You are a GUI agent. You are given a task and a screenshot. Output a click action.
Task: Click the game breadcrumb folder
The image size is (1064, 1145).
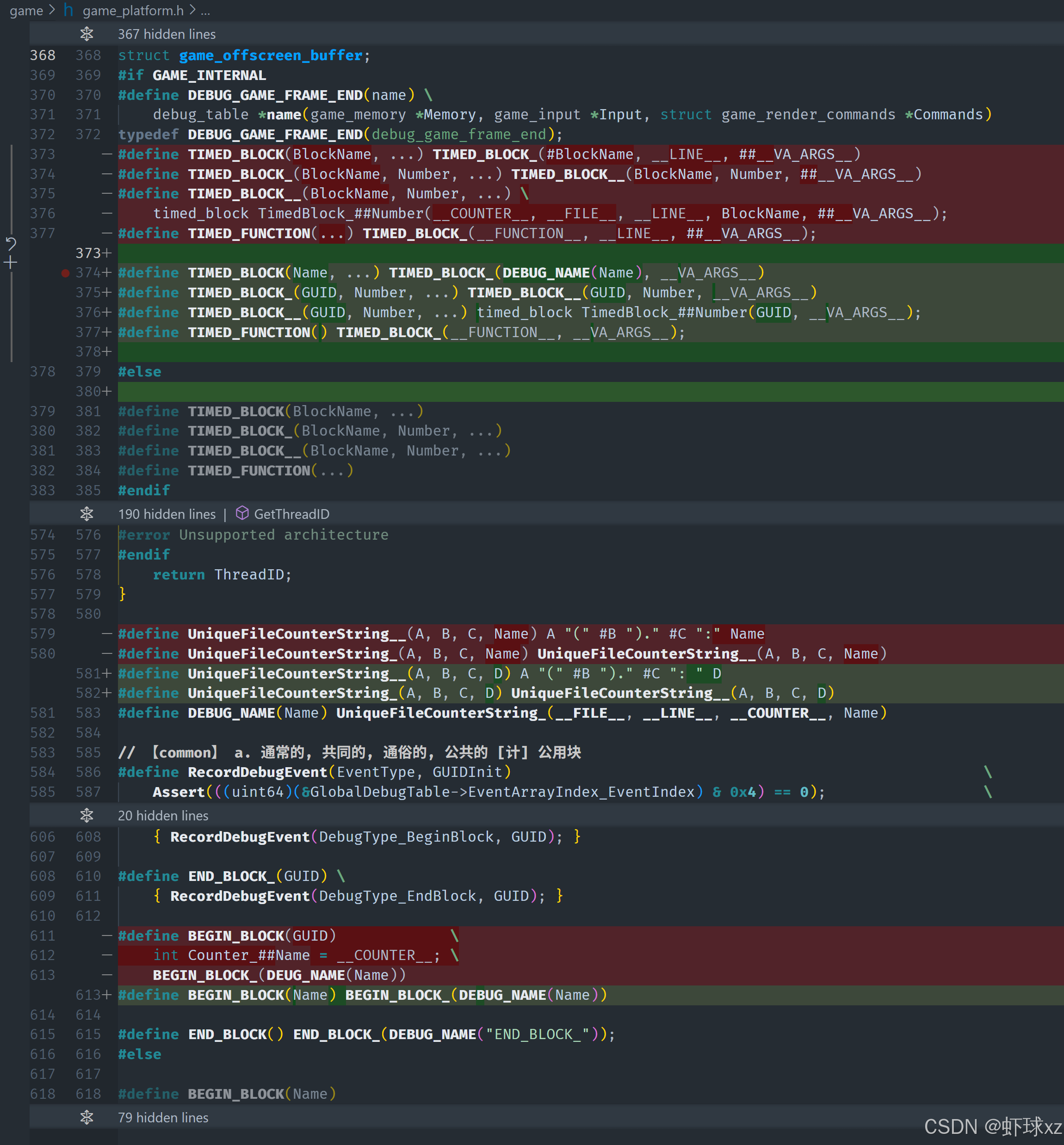[26, 10]
